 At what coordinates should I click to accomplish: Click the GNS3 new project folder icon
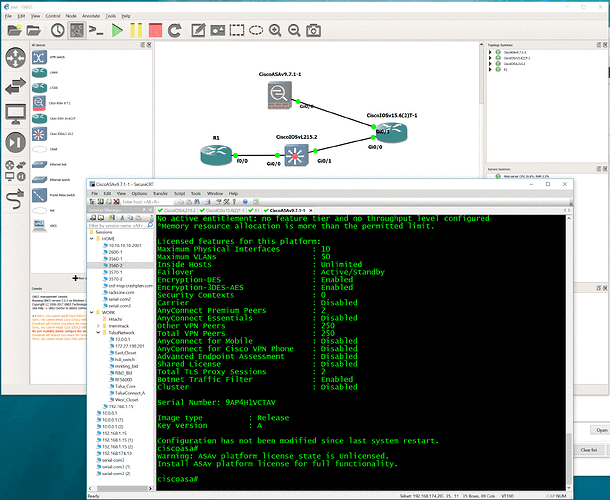(15, 30)
